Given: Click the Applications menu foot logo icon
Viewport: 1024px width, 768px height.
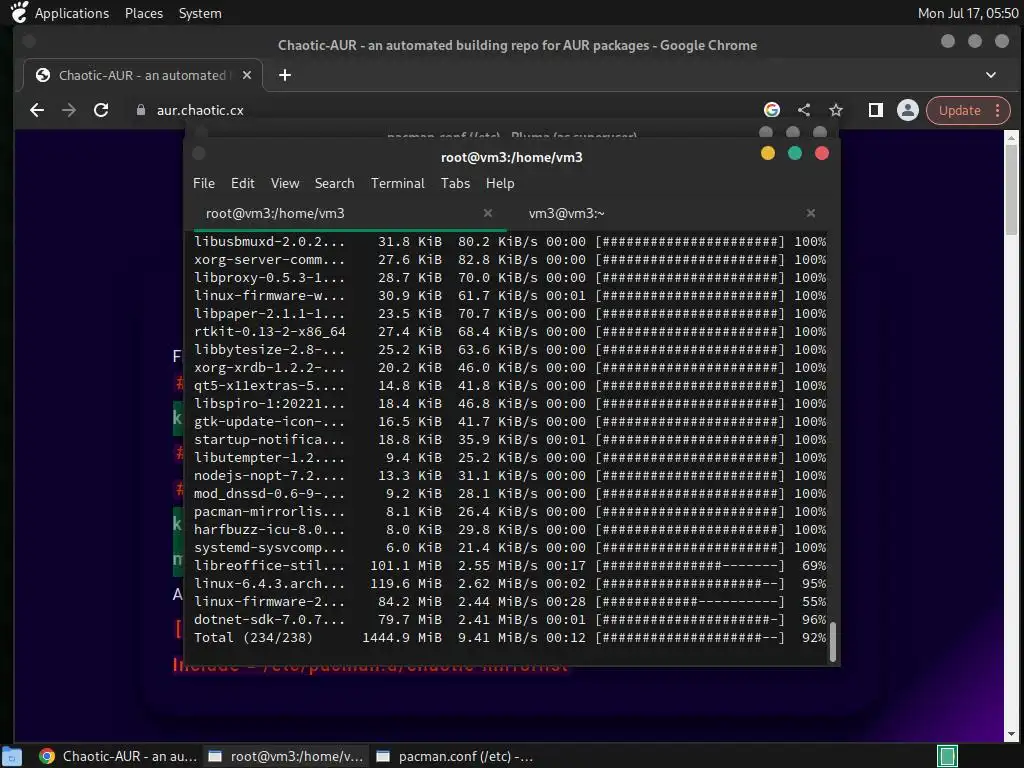Looking at the screenshot, I should pos(20,12).
